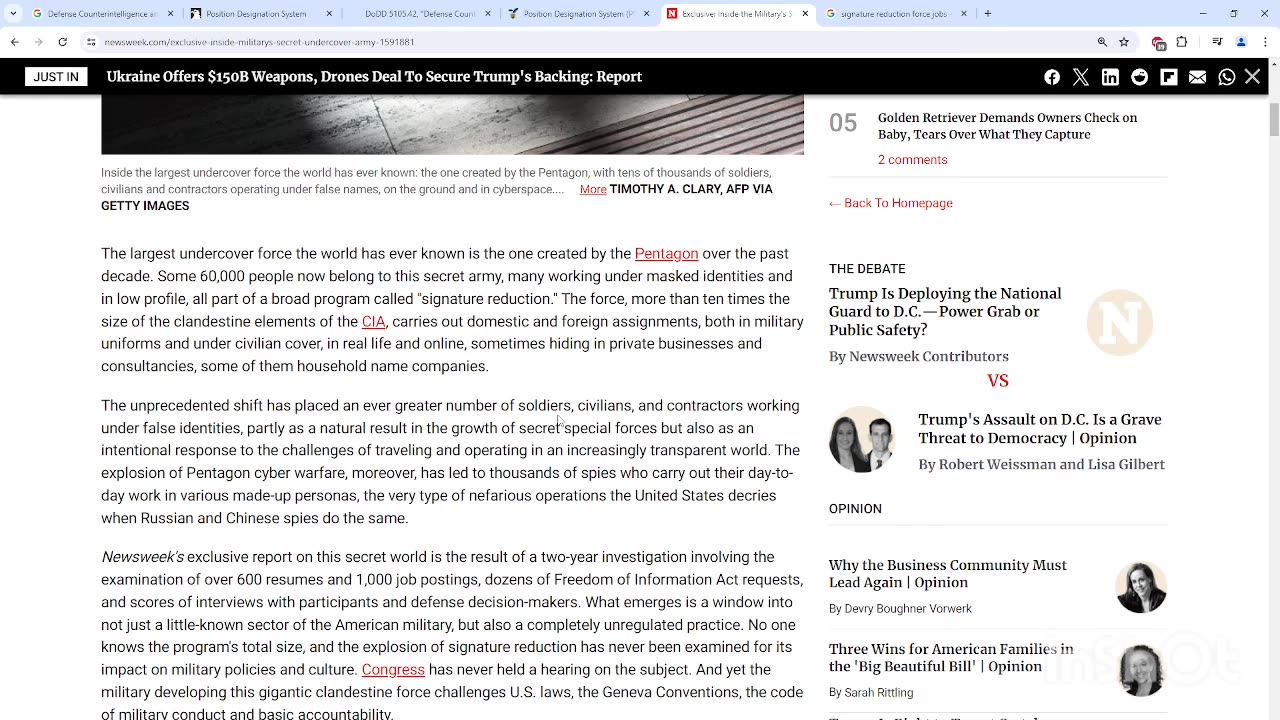Expand caption with More link
1280x720 pixels.
593,189
